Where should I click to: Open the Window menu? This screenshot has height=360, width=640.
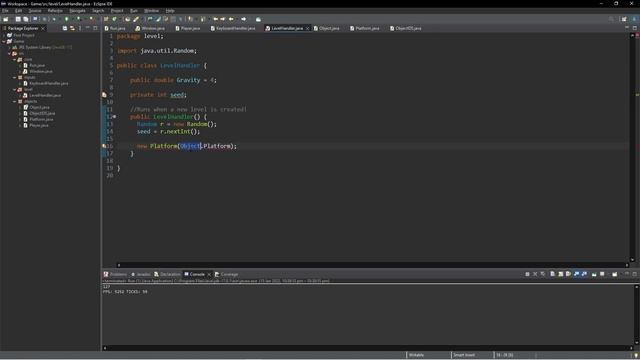coord(151,11)
